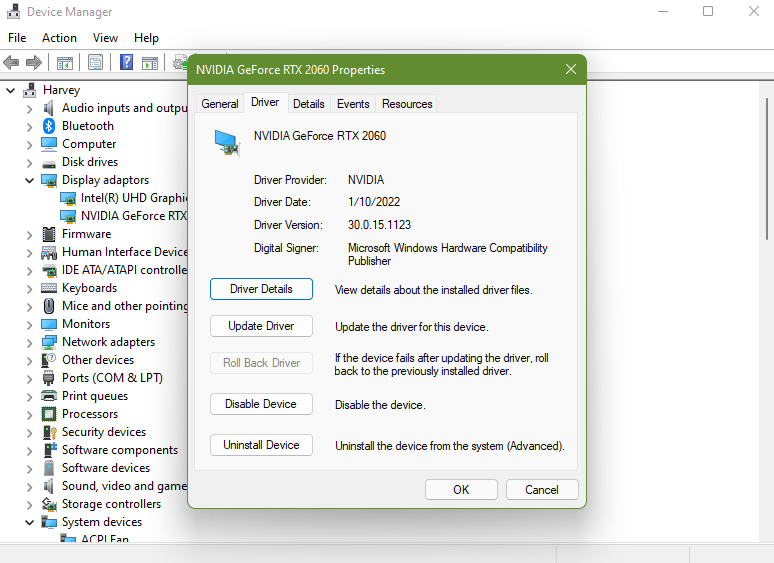
Task: Click the Driver Details button
Action: [261, 289]
